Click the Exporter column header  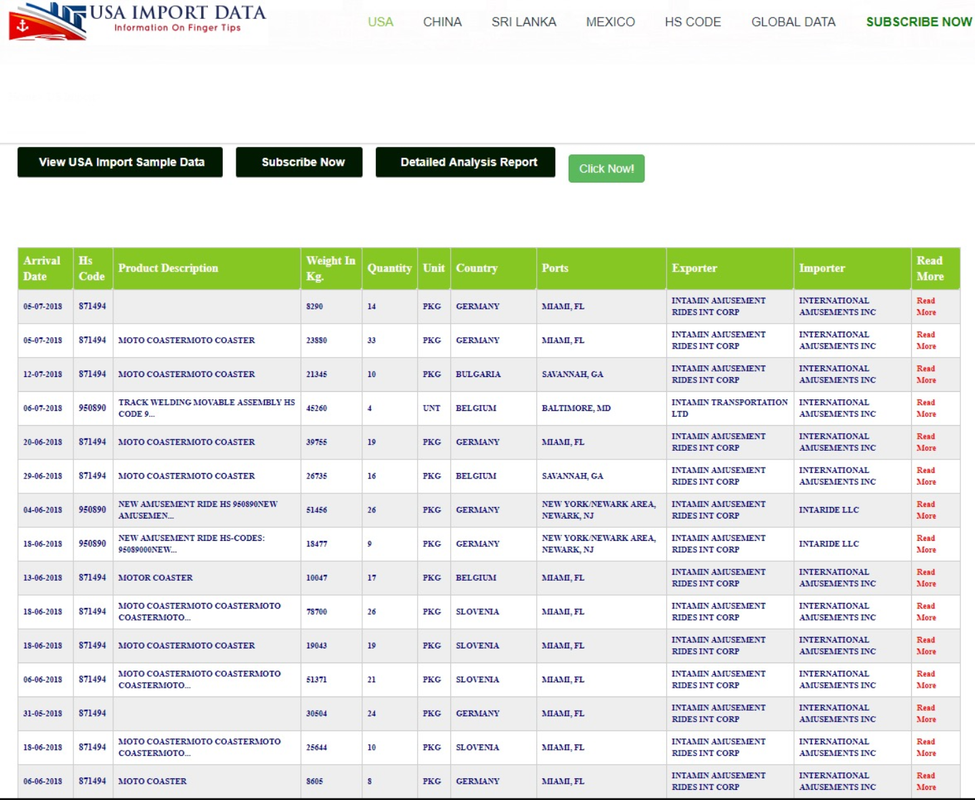(730, 269)
